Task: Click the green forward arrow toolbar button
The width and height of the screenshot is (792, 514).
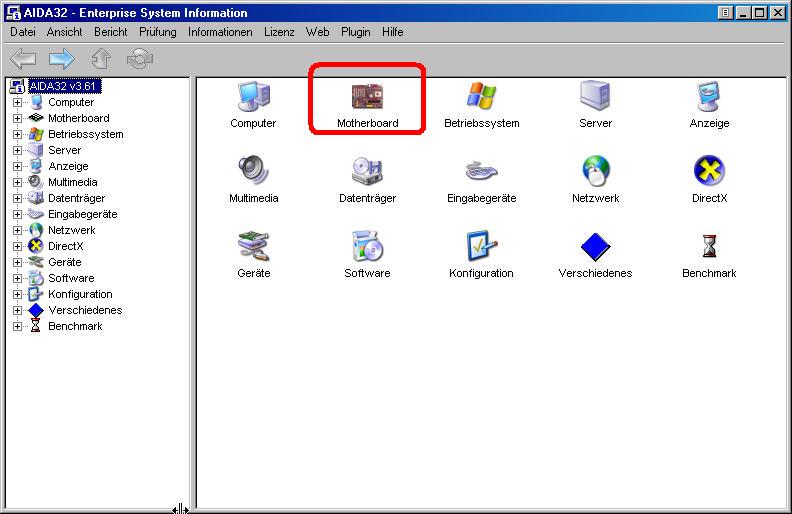Action: pyautogui.click(x=62, y=60)
